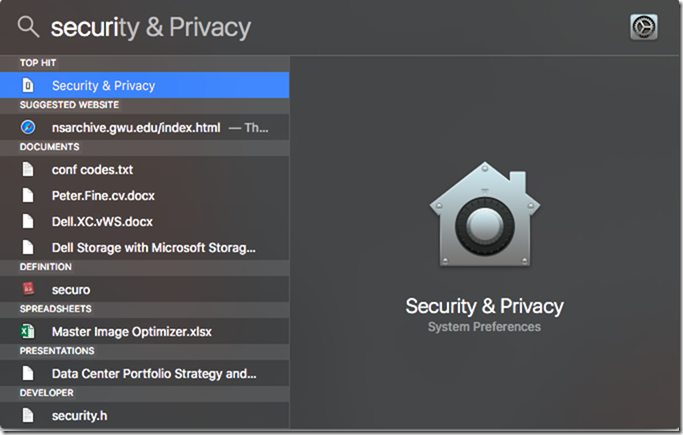Click the Security & Privacy title in preview pane
Image resolution: width=683 pixels, height=435 pixels.
pyautogui.click(x=484, y=306)
